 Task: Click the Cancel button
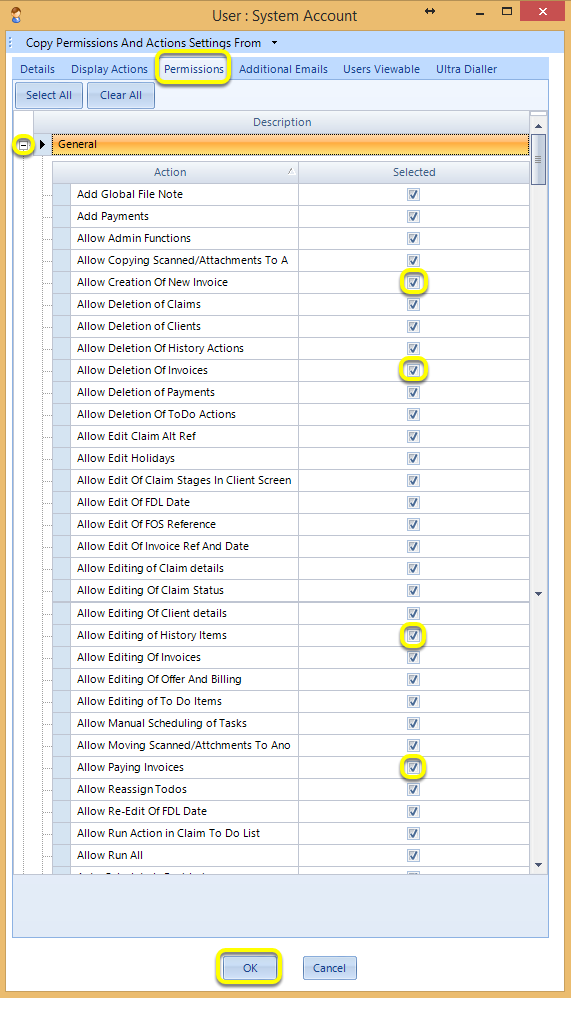(x=329, y=967)
